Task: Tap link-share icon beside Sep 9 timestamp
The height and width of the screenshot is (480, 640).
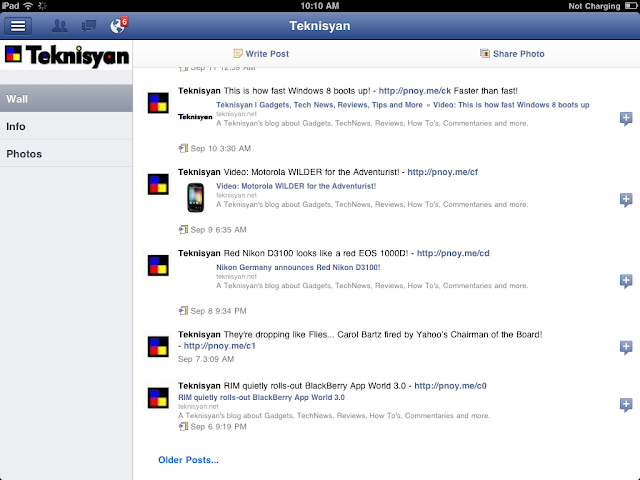Action: [x=183, y=229]
